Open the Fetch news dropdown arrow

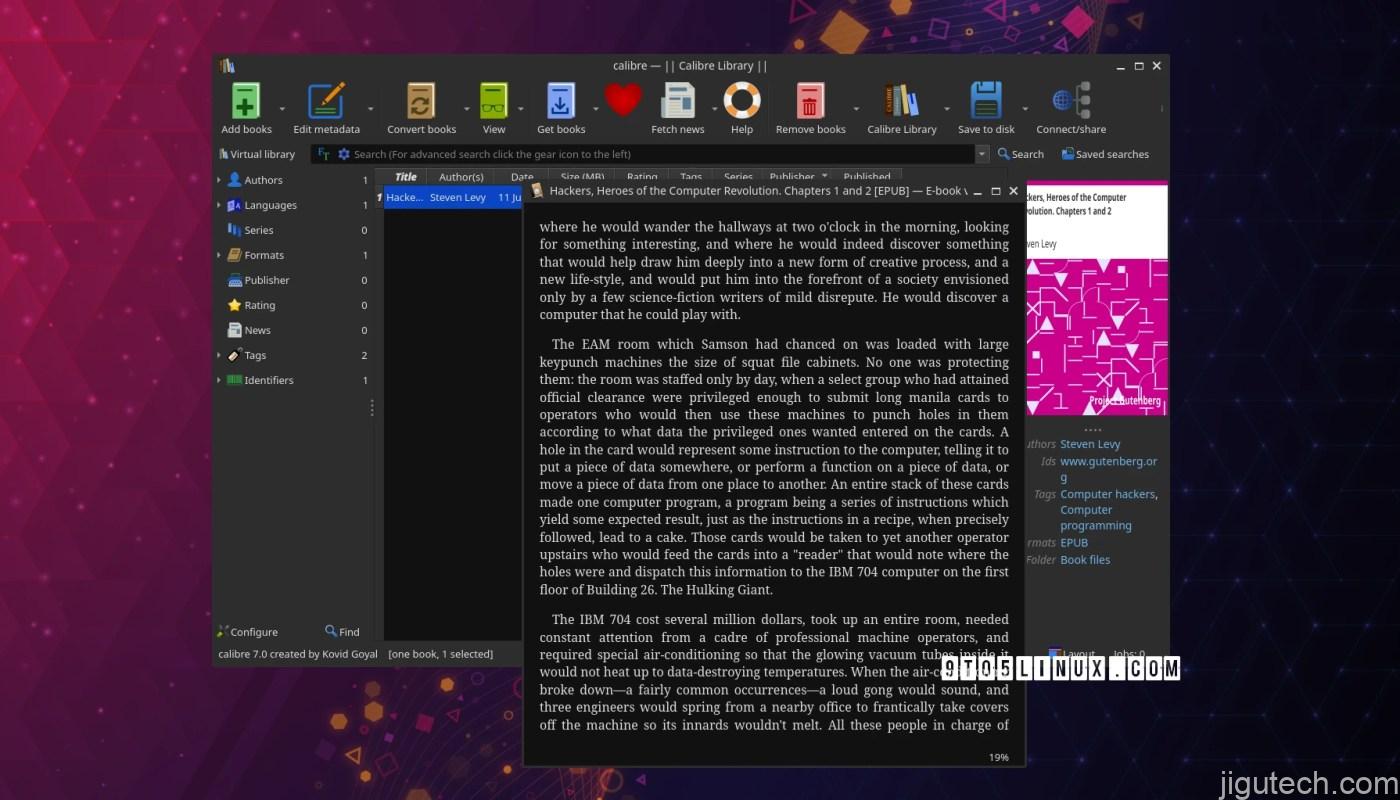(714, 108)
